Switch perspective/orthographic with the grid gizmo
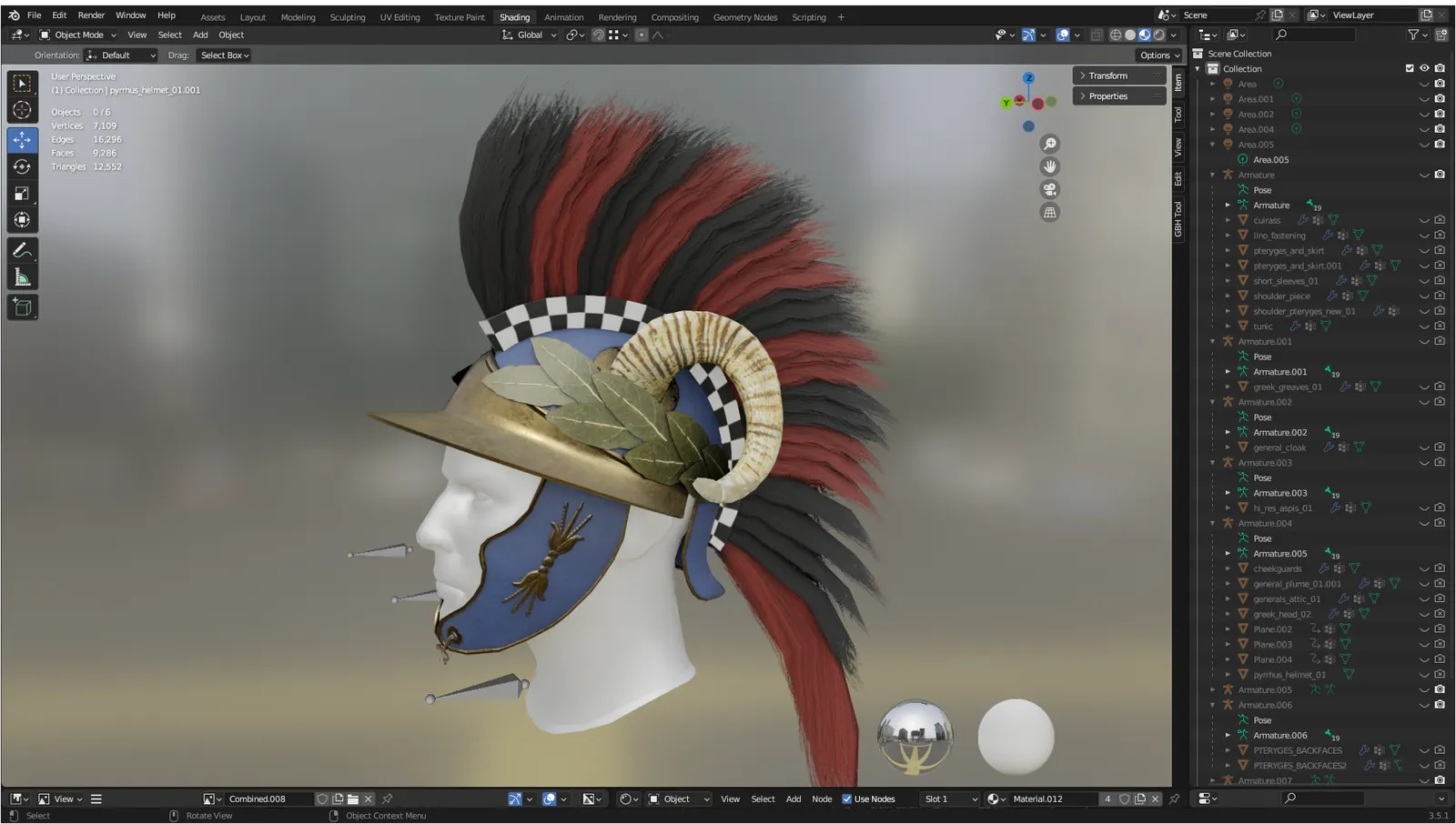 (1050, 212)
